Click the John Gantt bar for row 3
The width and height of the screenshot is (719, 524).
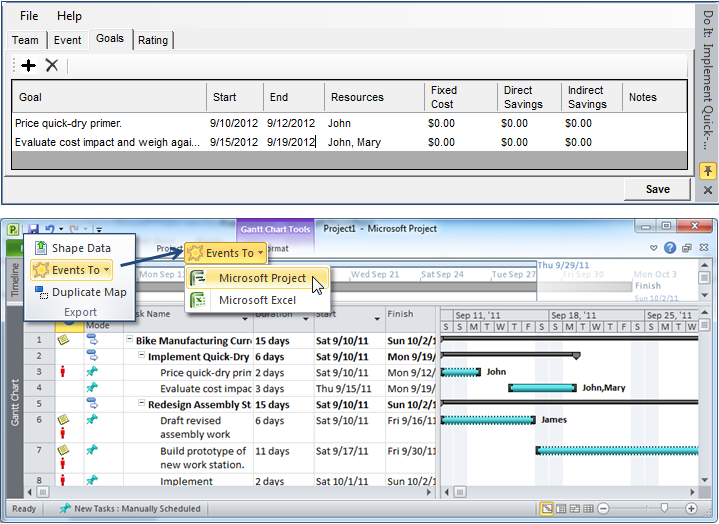pos(461,372)
